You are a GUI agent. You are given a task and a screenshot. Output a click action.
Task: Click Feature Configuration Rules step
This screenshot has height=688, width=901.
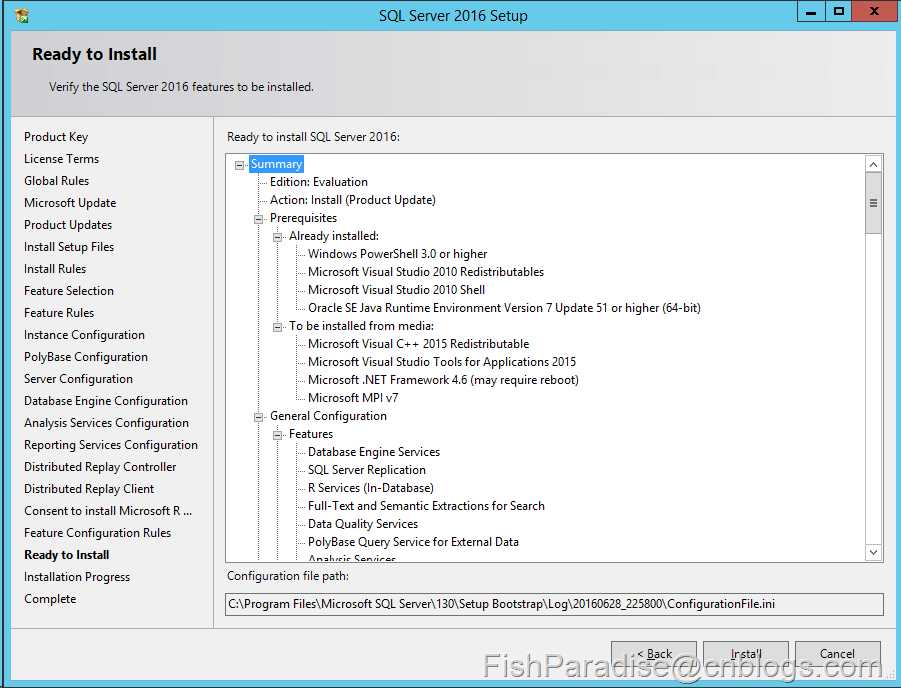[x=98, y=533]
